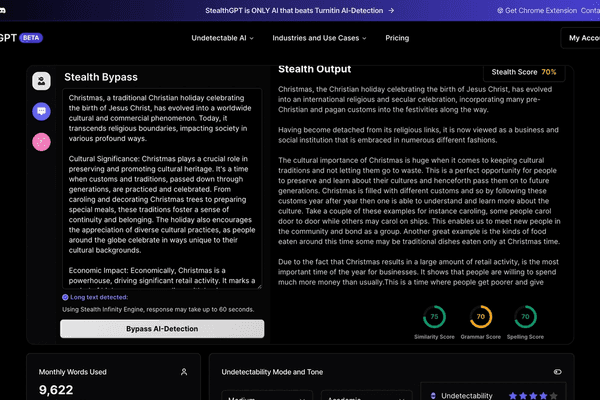600x400 pixels.
Task: Click the Spelling Score circle gauge
Action: point(523,317)
